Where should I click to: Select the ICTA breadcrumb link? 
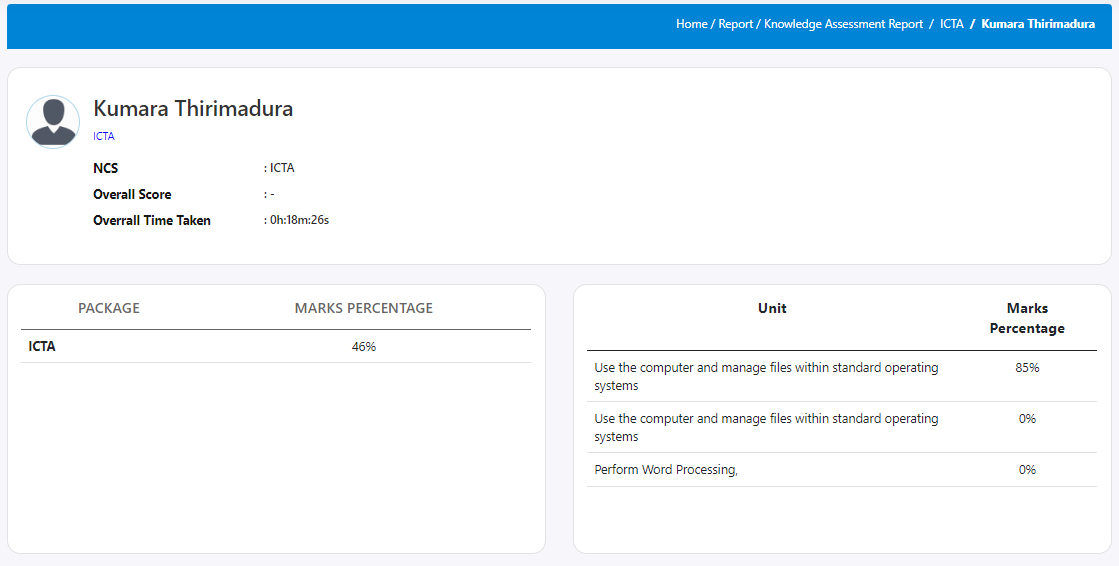click(951, 24)
